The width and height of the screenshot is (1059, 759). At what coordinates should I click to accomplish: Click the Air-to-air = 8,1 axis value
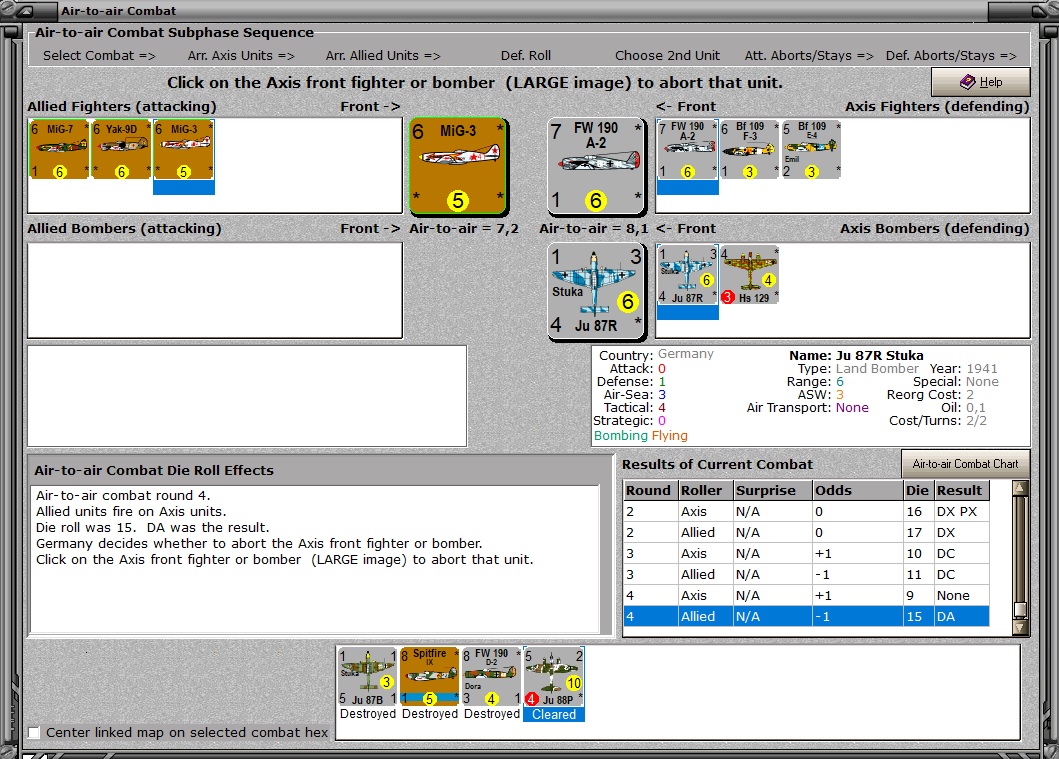point(594,229)
